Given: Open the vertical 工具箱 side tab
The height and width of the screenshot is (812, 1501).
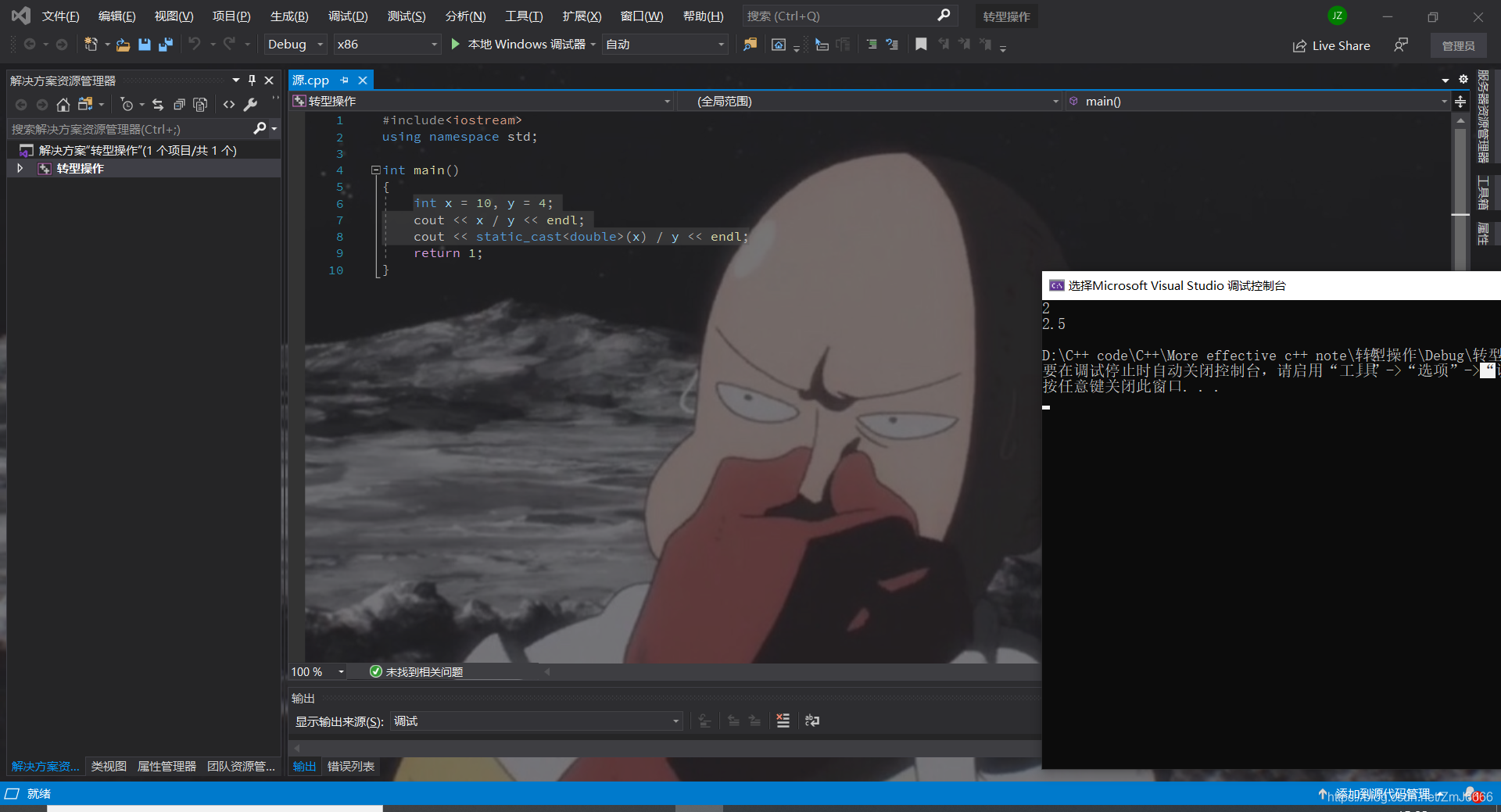Looking at the screenshot, I should [x=1483, y=192].
